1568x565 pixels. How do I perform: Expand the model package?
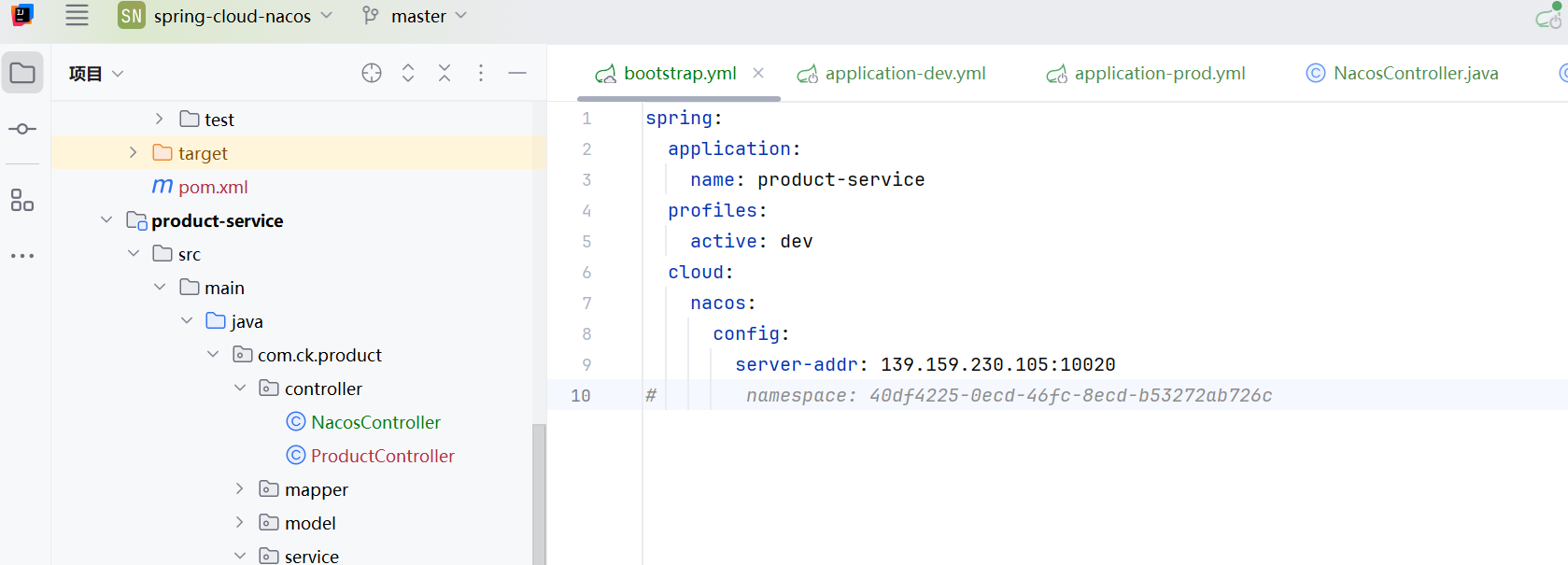(240, 522)
